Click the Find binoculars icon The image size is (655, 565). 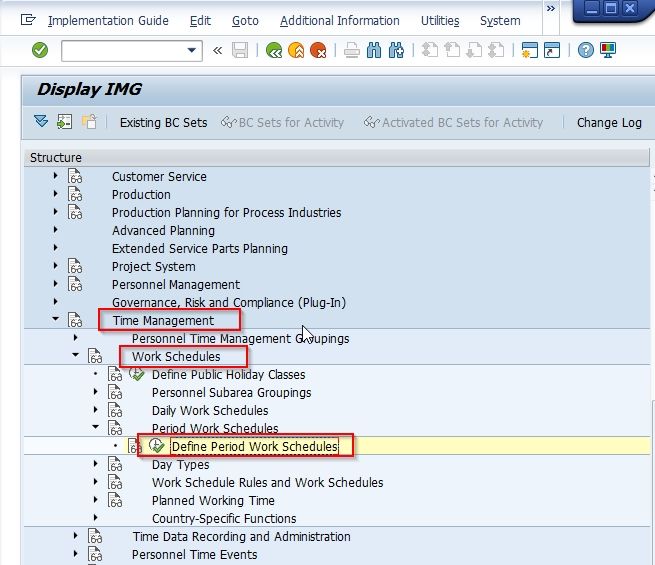click(x=374, y=51)
